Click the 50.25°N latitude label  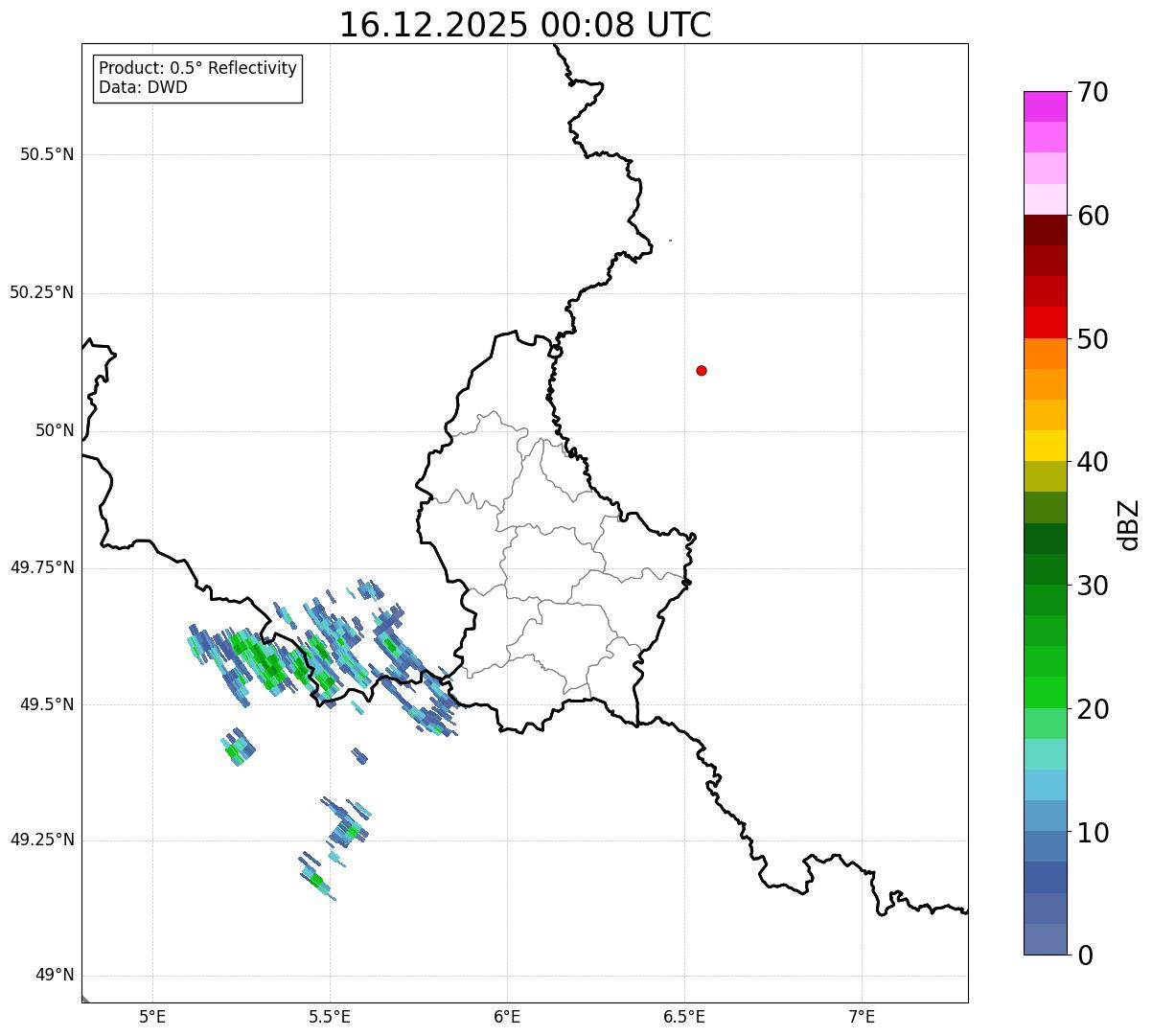pyautogui.click(x=41, y=292)
